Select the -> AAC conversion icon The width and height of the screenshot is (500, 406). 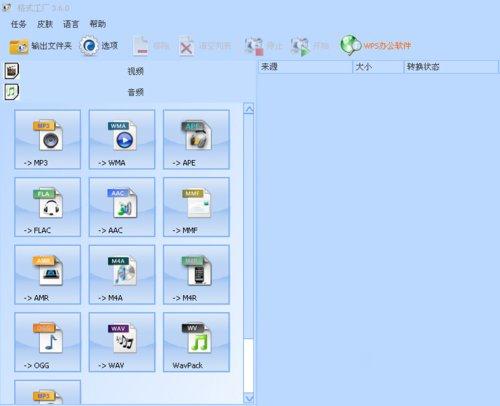(x=122, y=207)
